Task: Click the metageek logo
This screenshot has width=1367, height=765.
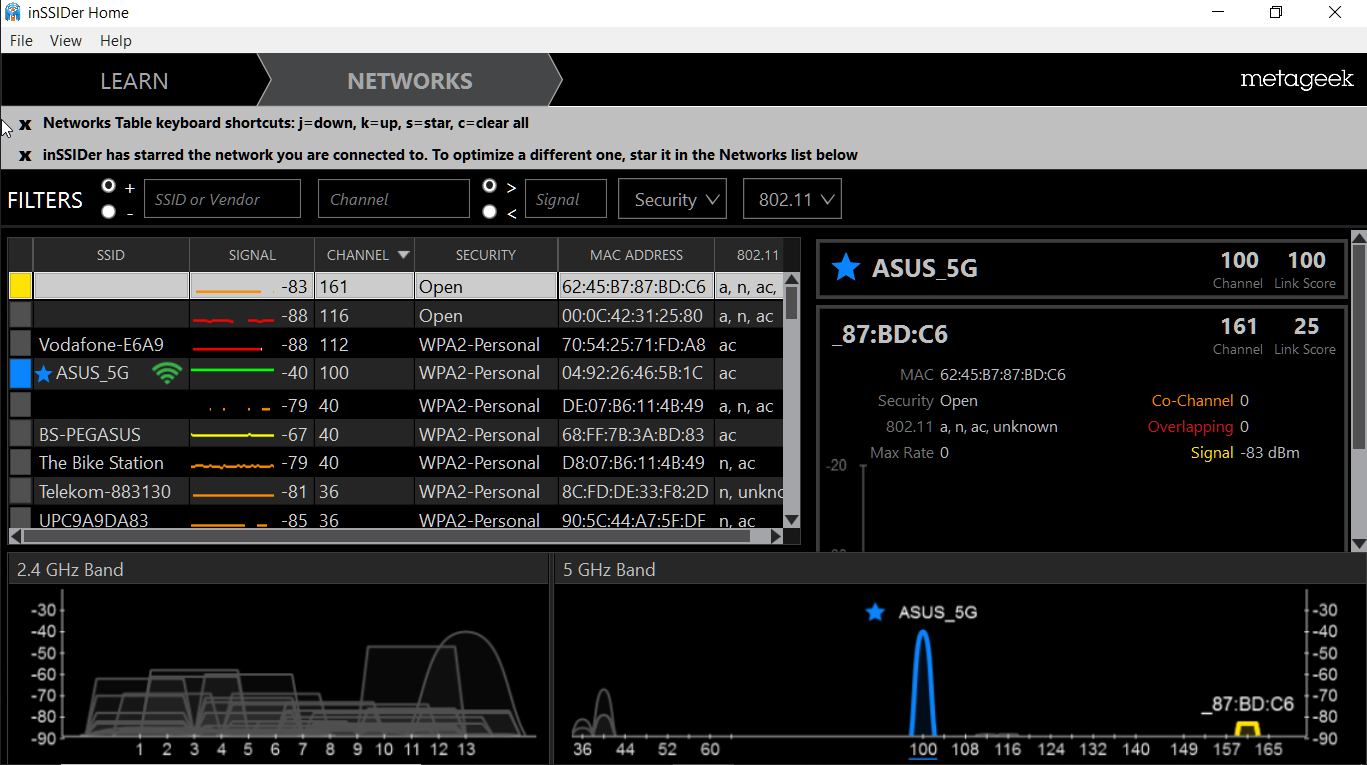Action: pyautogui.click(x=1296, y=80)
